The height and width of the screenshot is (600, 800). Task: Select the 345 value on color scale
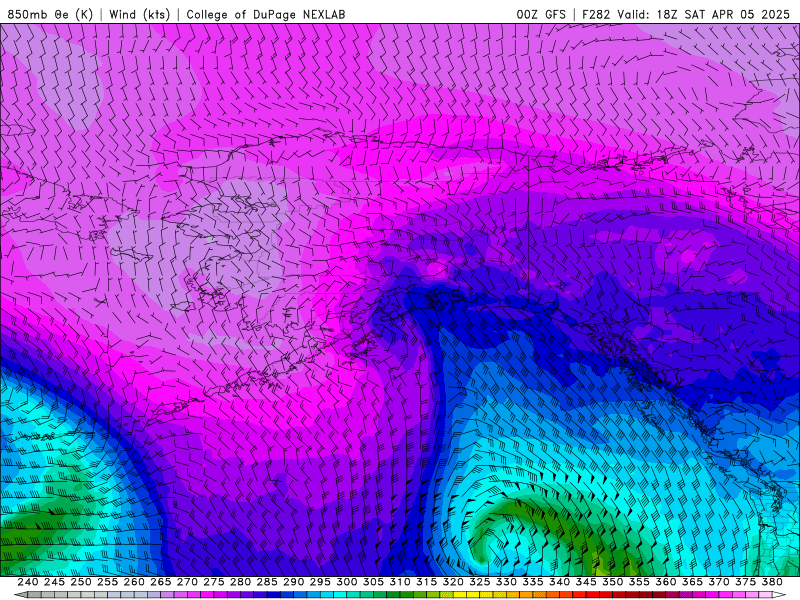click(x=586, y=582)
